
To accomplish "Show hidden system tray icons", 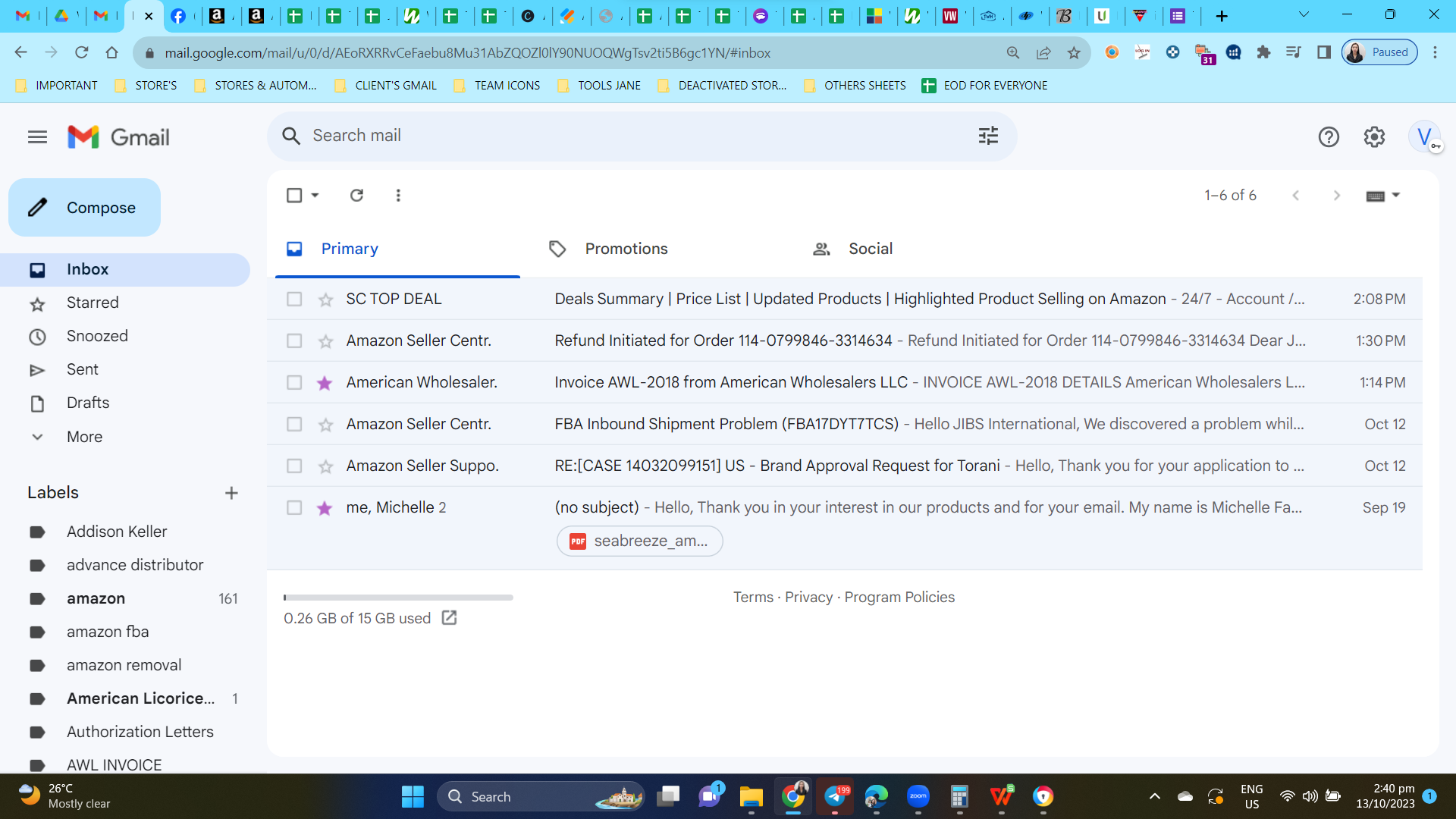I will (x=1155, y=796).
